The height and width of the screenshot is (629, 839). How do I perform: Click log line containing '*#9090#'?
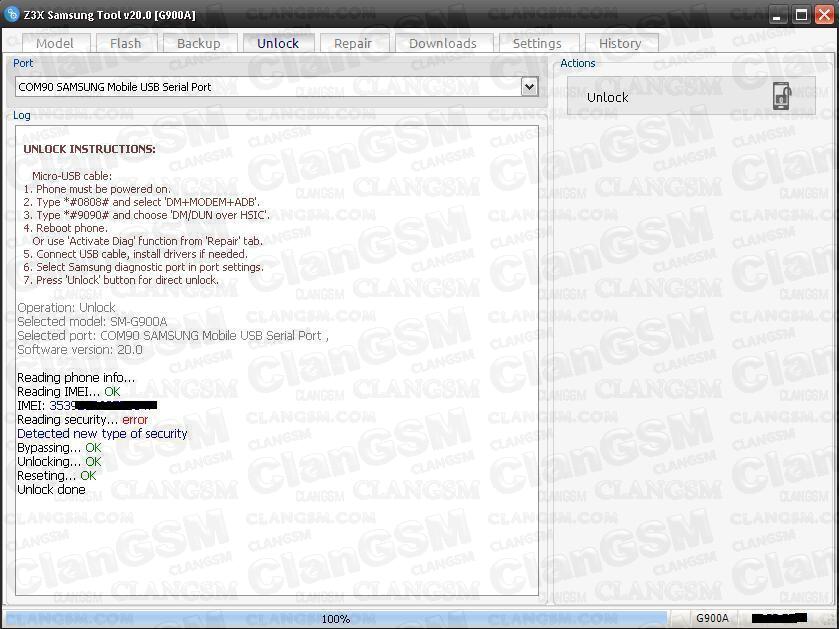147,215
